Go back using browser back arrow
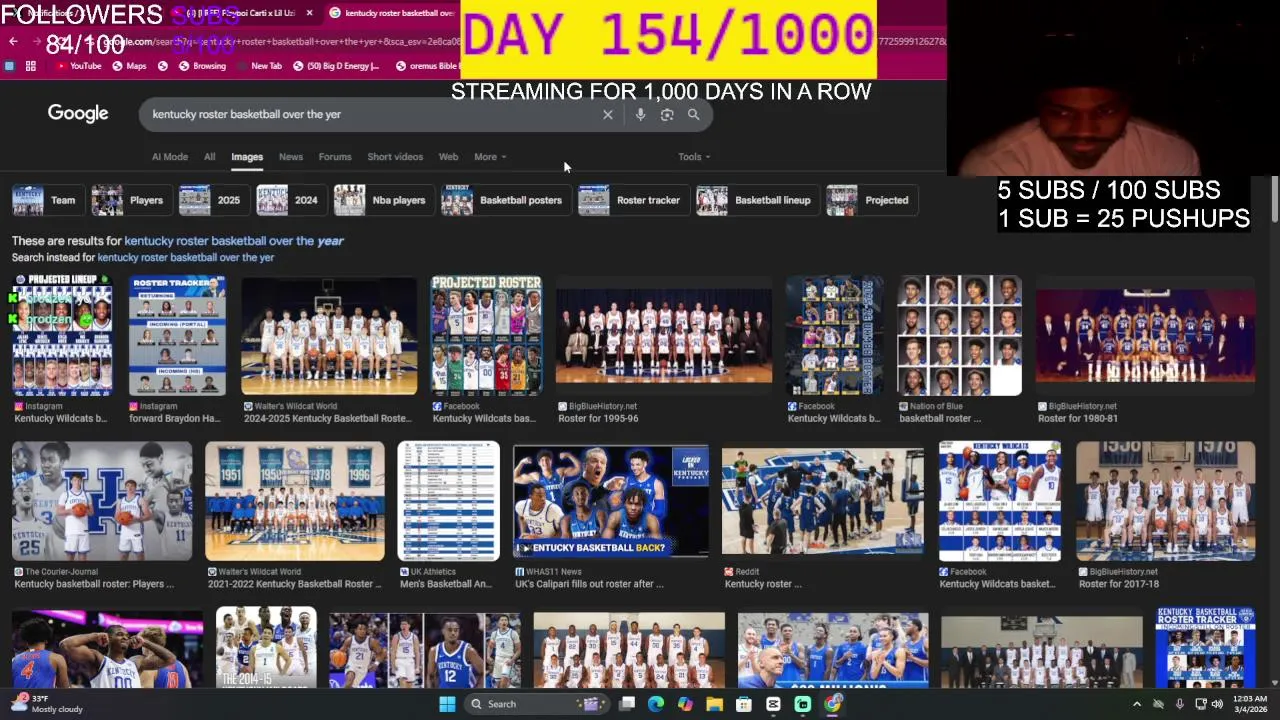1280x720 pixels. [13, 41]
